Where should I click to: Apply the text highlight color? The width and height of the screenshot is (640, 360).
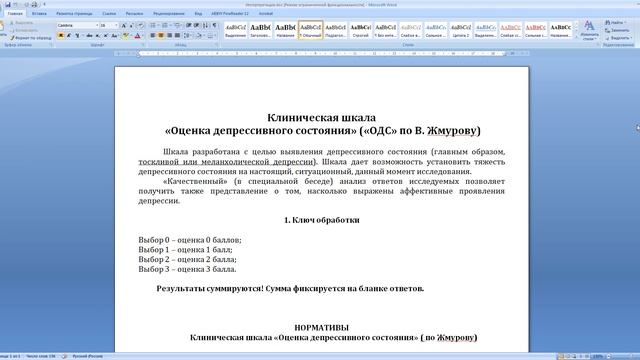click(x=125, y=36)
